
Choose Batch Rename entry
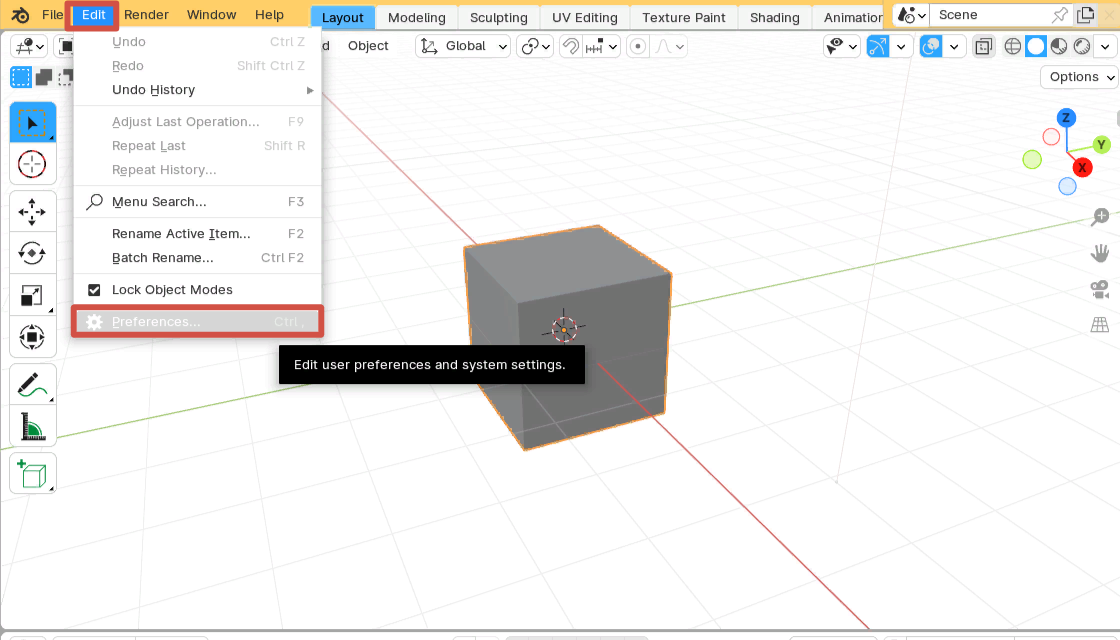pos(198,258)
